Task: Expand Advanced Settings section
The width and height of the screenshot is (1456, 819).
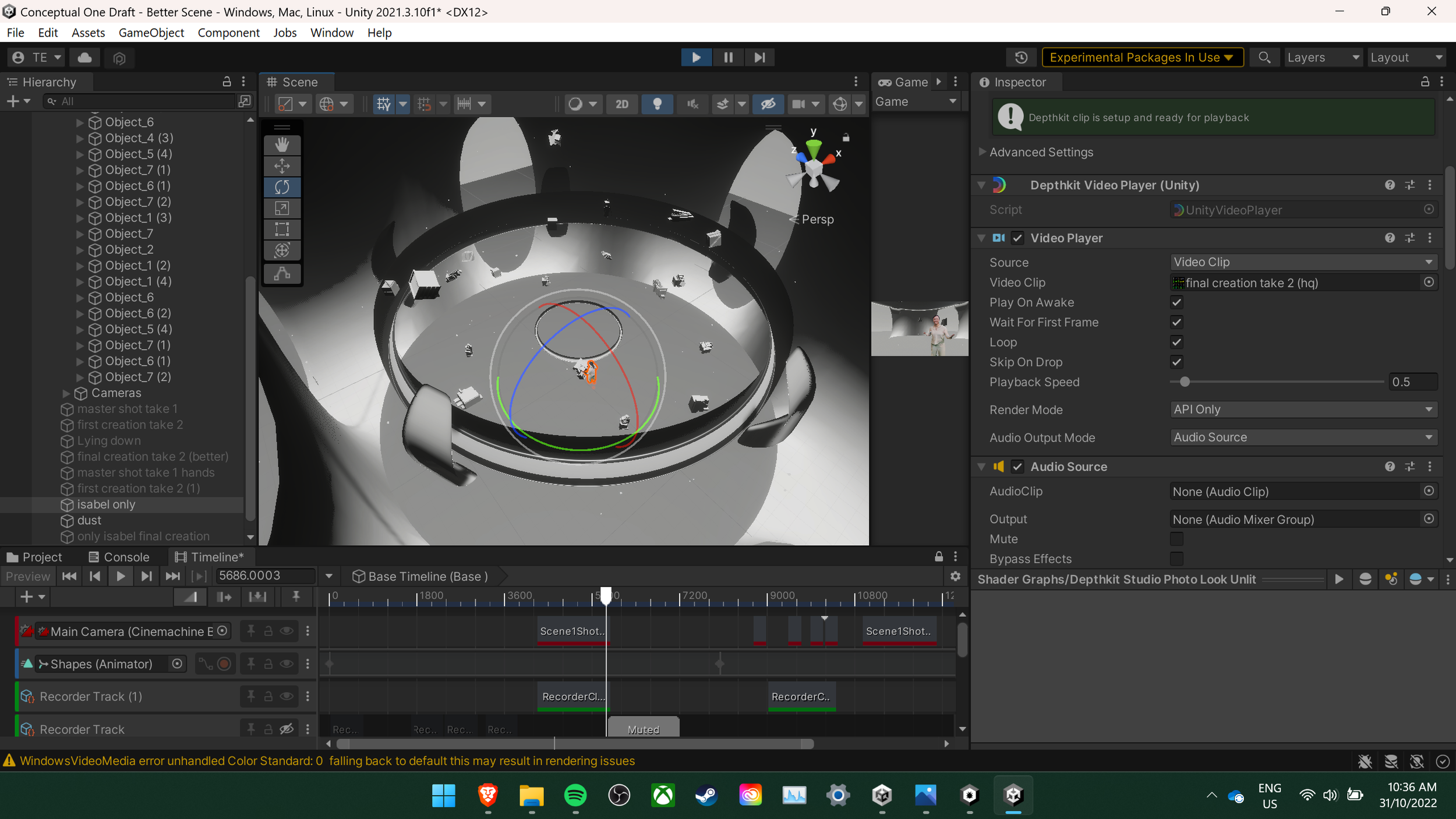Action: click(x=983, y=152)
